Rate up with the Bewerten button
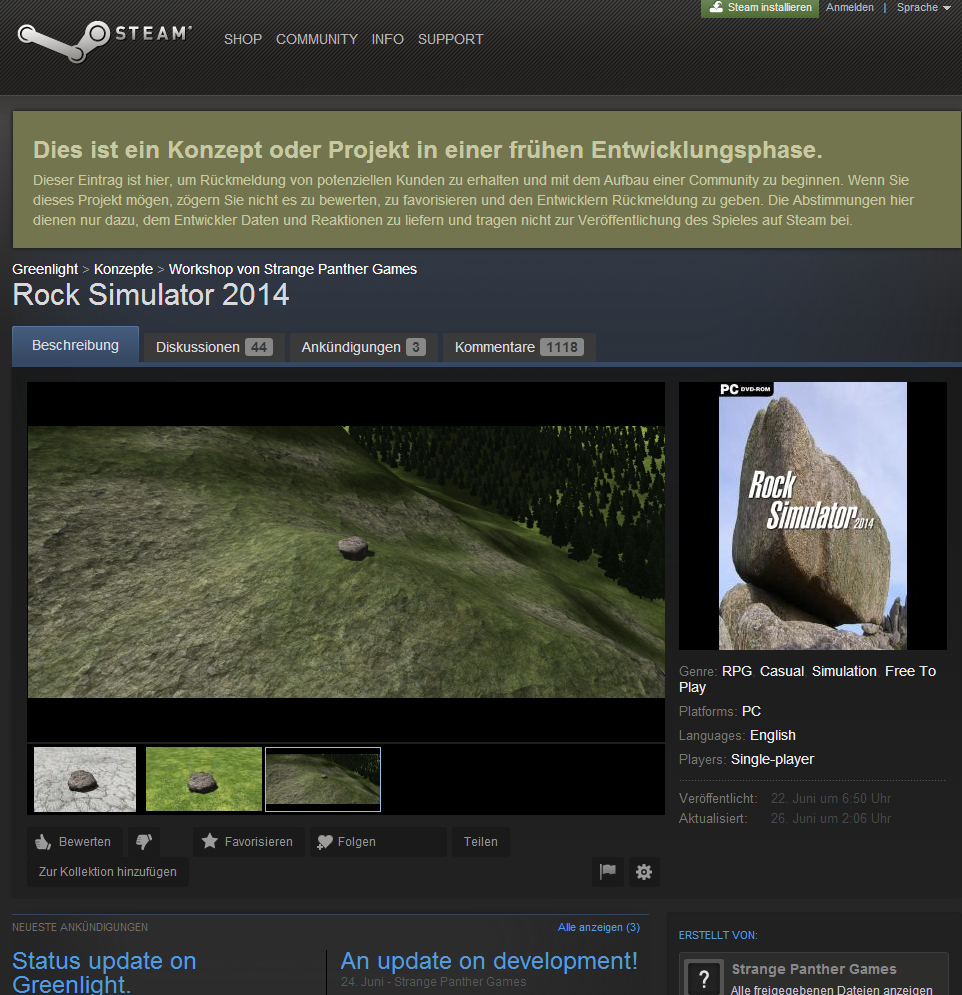Image resolution: width=962 pixels, height=995 pixels. pos(75,842)
